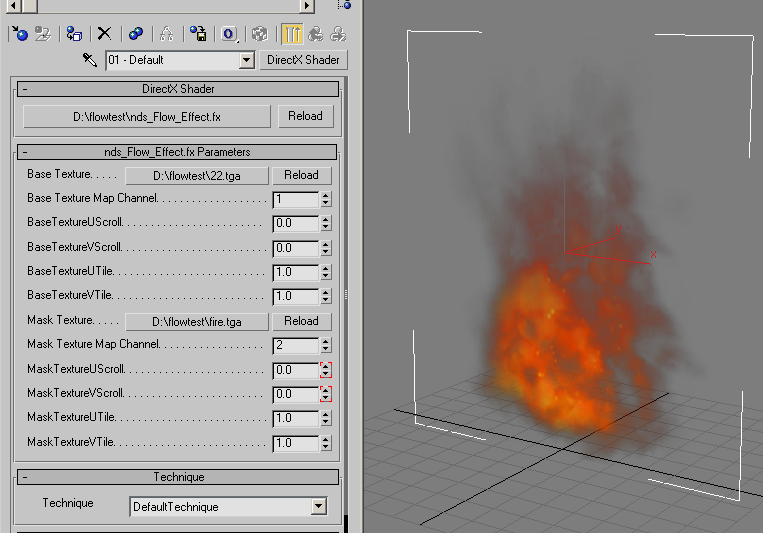Click the MaskTextureVTile spinner
This screenshot has width=763, height=533.
tap(326, 443)
